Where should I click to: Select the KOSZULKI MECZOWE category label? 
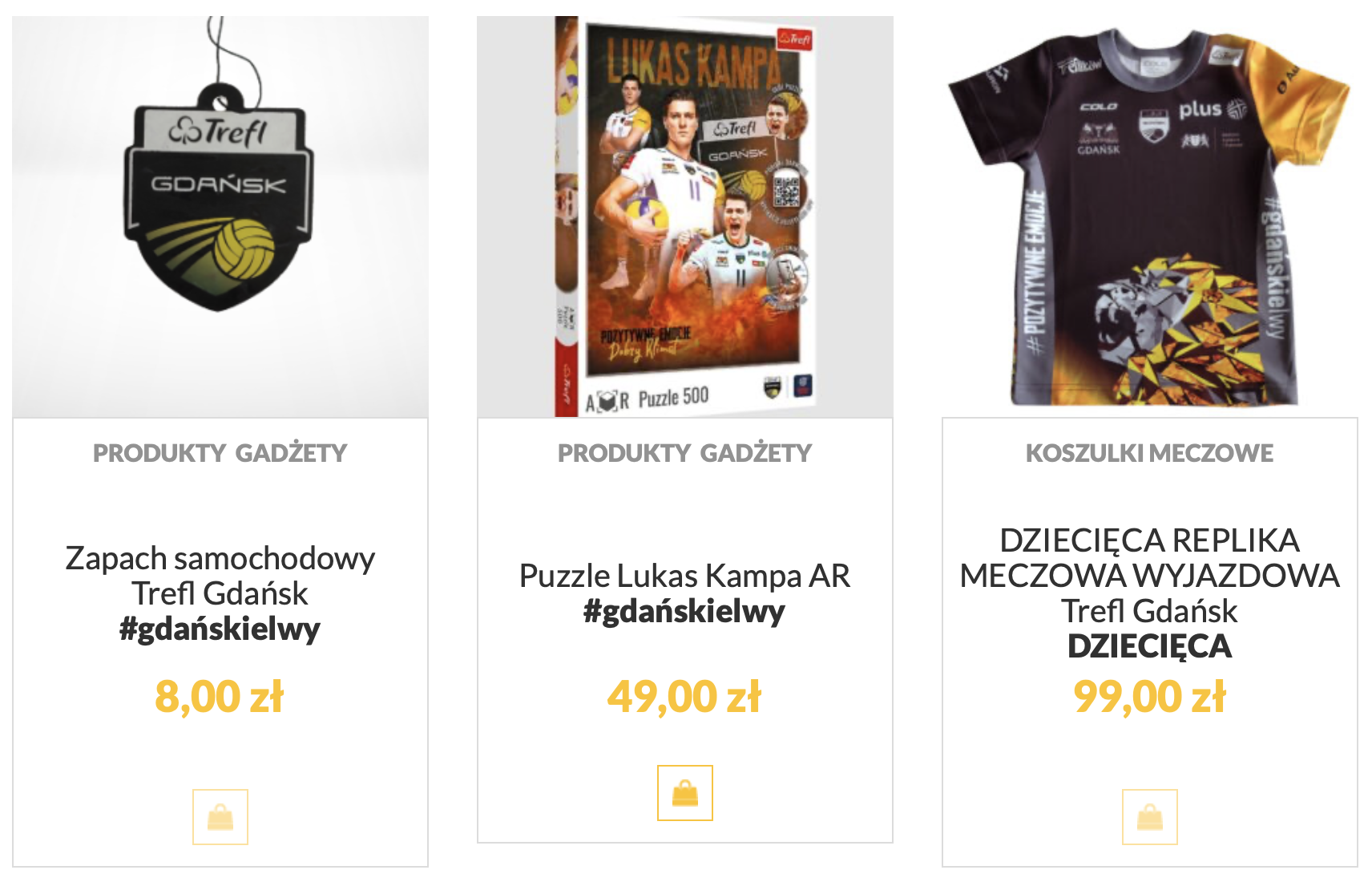[x=1150, y=453]
